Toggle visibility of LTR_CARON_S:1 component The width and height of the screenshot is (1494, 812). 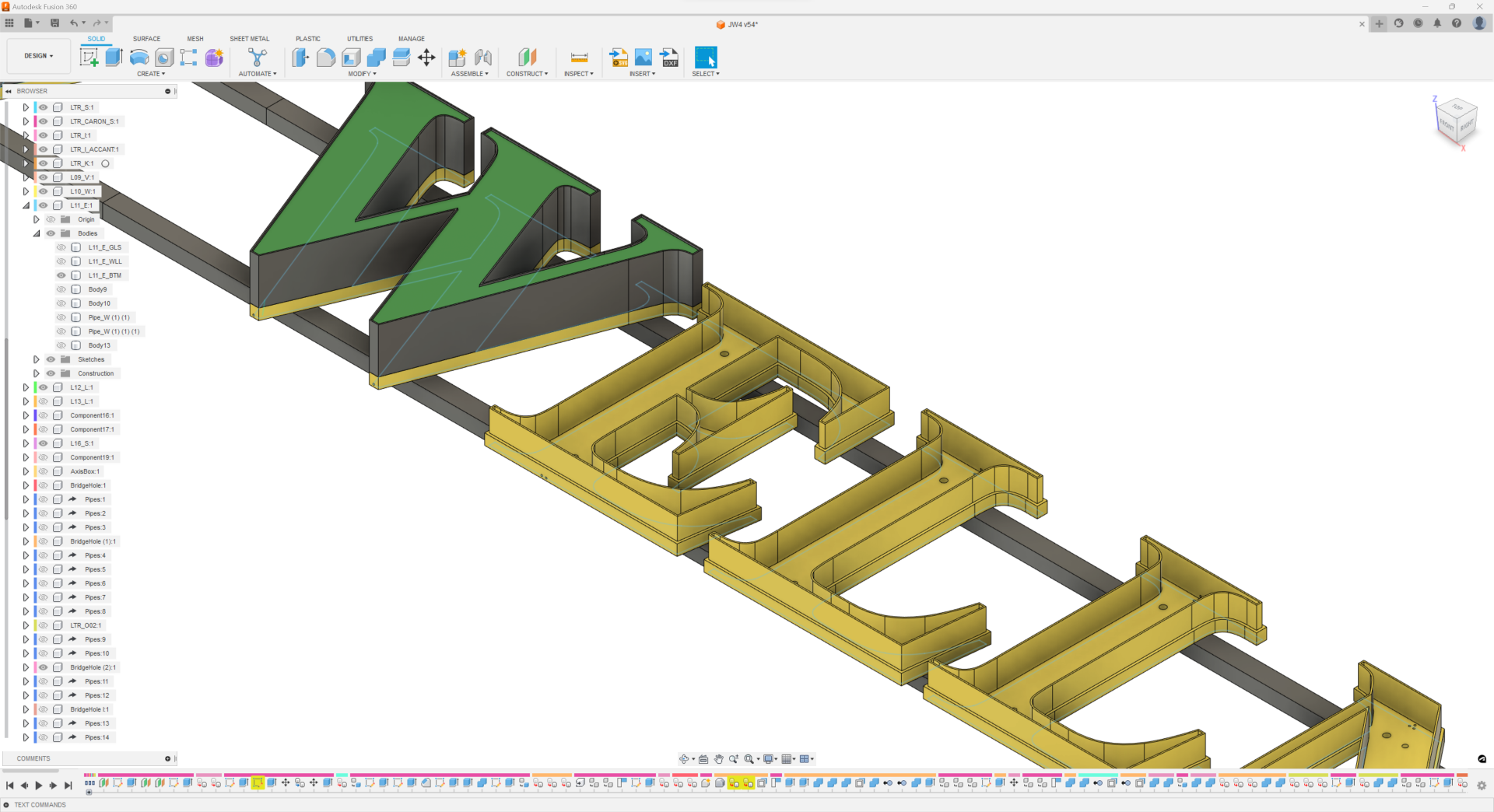(44, 121)
